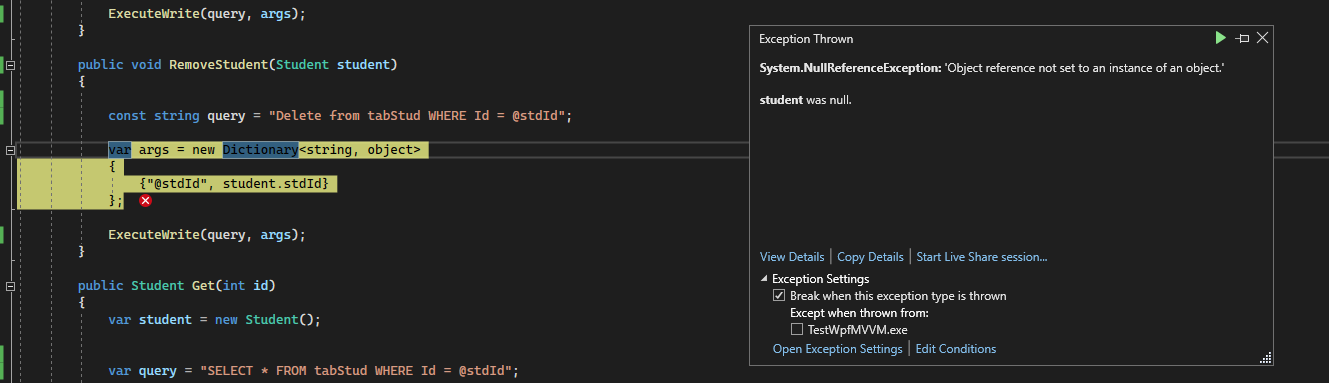Click the highlighted Dictionary type name
This screenshot has width=1329, height=383.
261,150
